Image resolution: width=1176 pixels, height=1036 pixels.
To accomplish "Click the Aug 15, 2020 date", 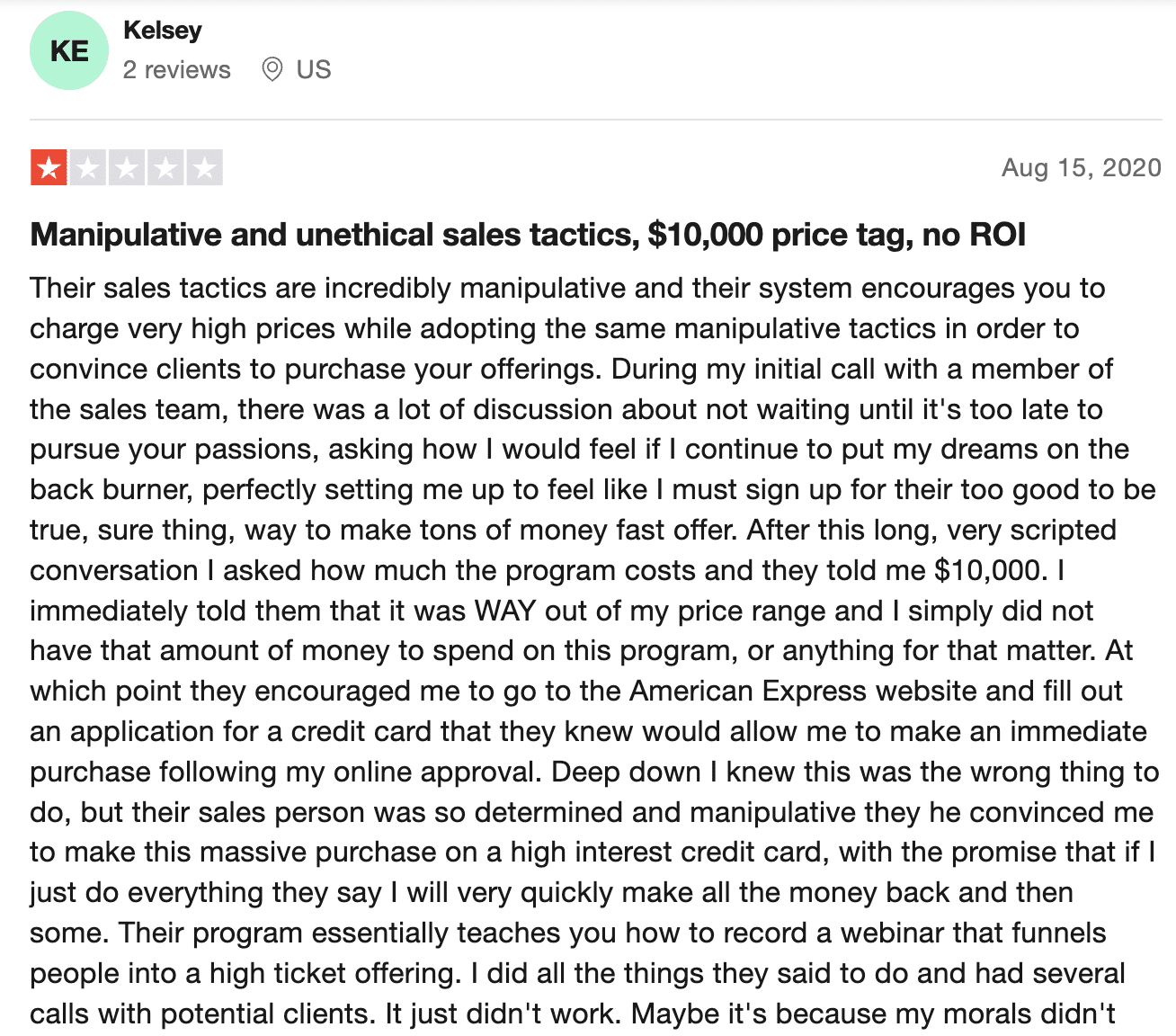I will (1082, 167).
